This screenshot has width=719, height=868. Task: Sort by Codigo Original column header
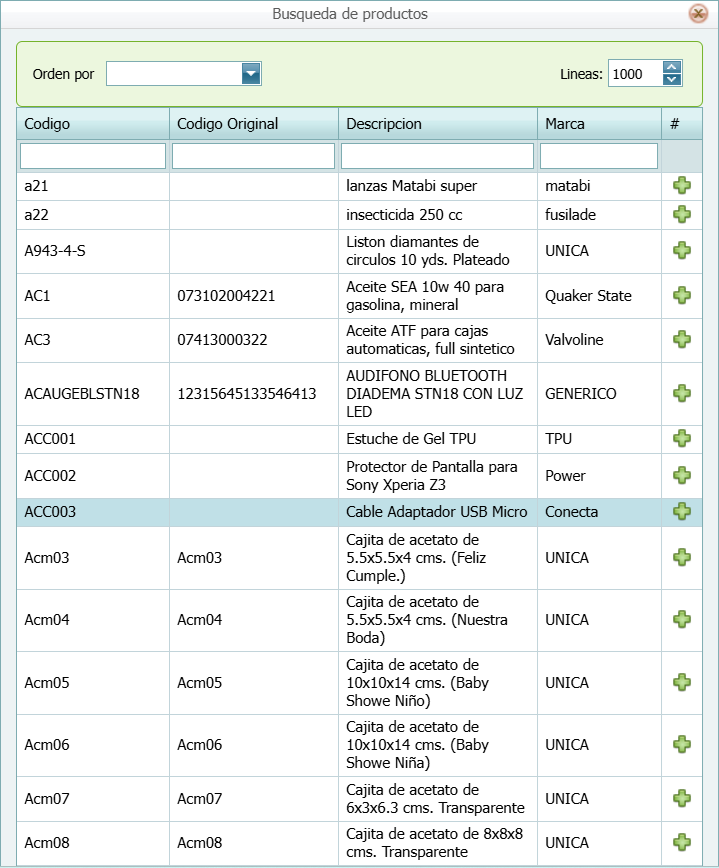coord(253,124)
